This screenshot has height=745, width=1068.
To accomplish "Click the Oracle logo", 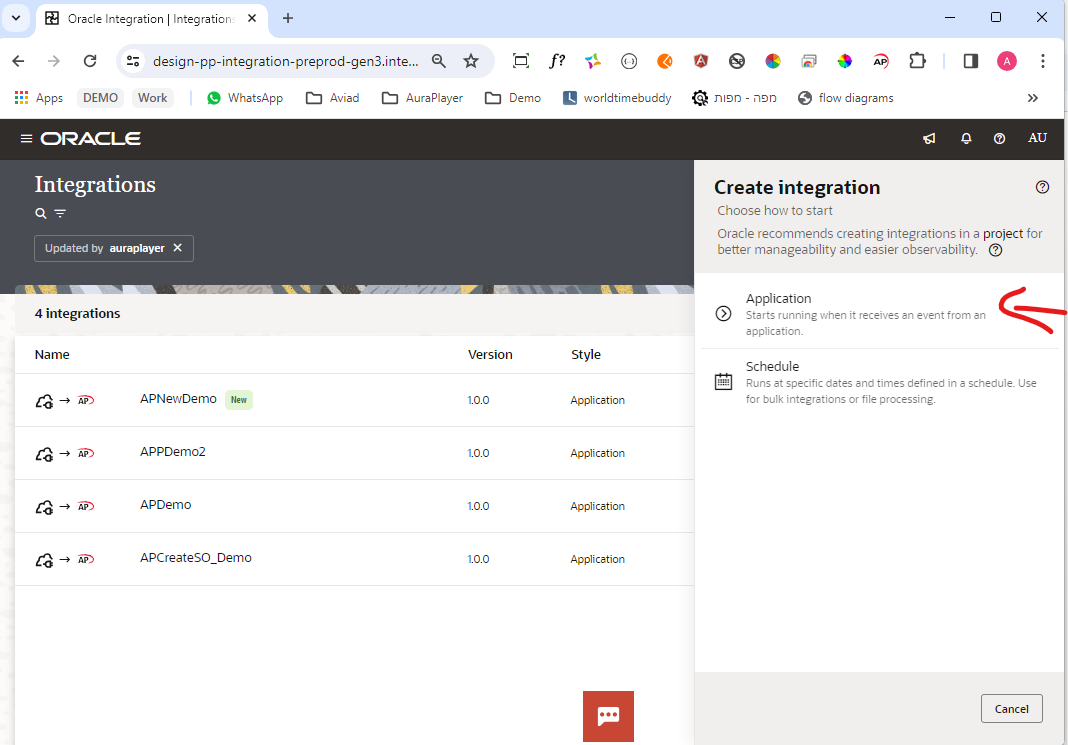I will click(91, 138).
